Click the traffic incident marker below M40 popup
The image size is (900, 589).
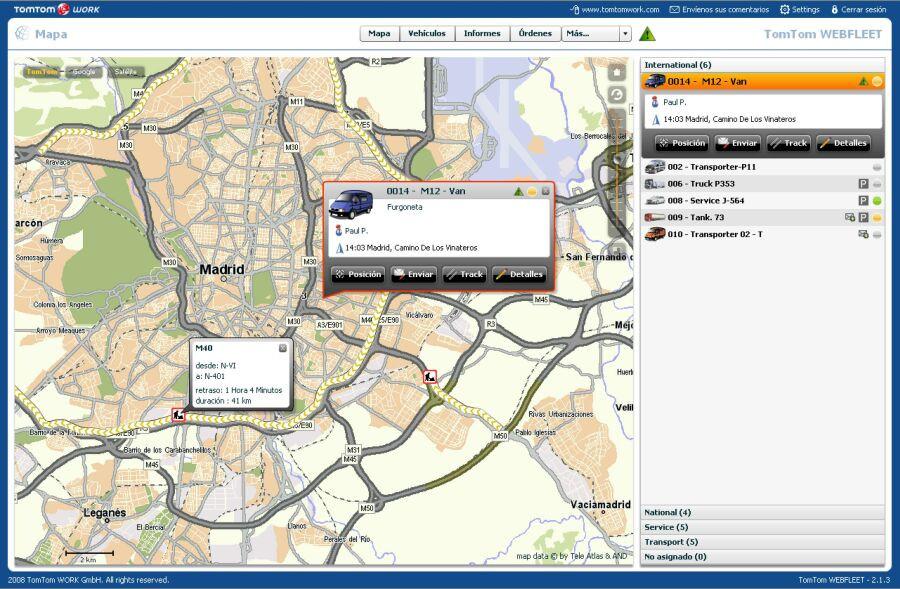[x=179, y=414]
